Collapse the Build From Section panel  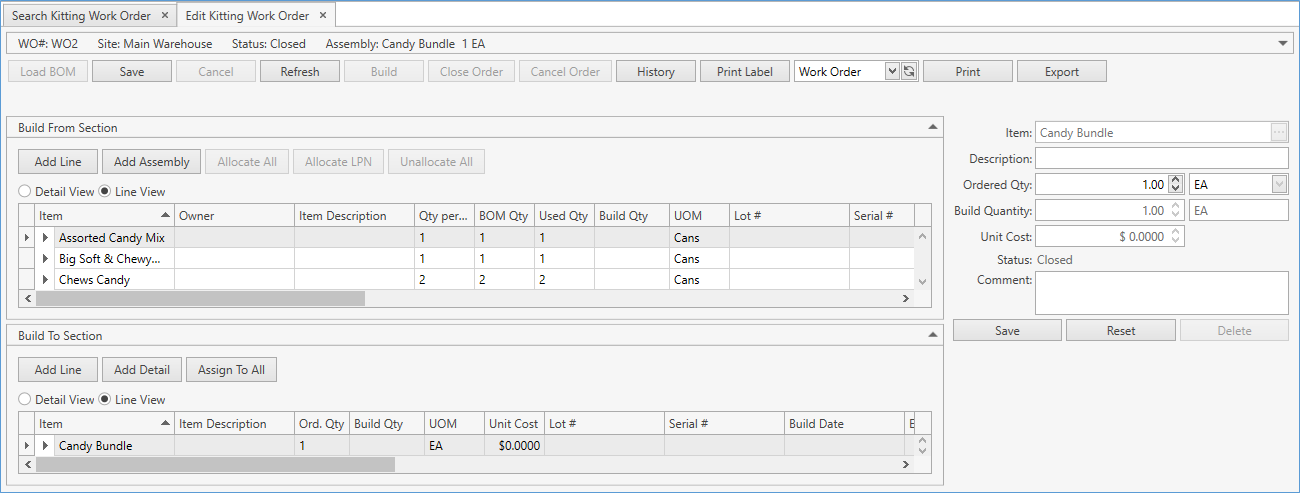932,128
